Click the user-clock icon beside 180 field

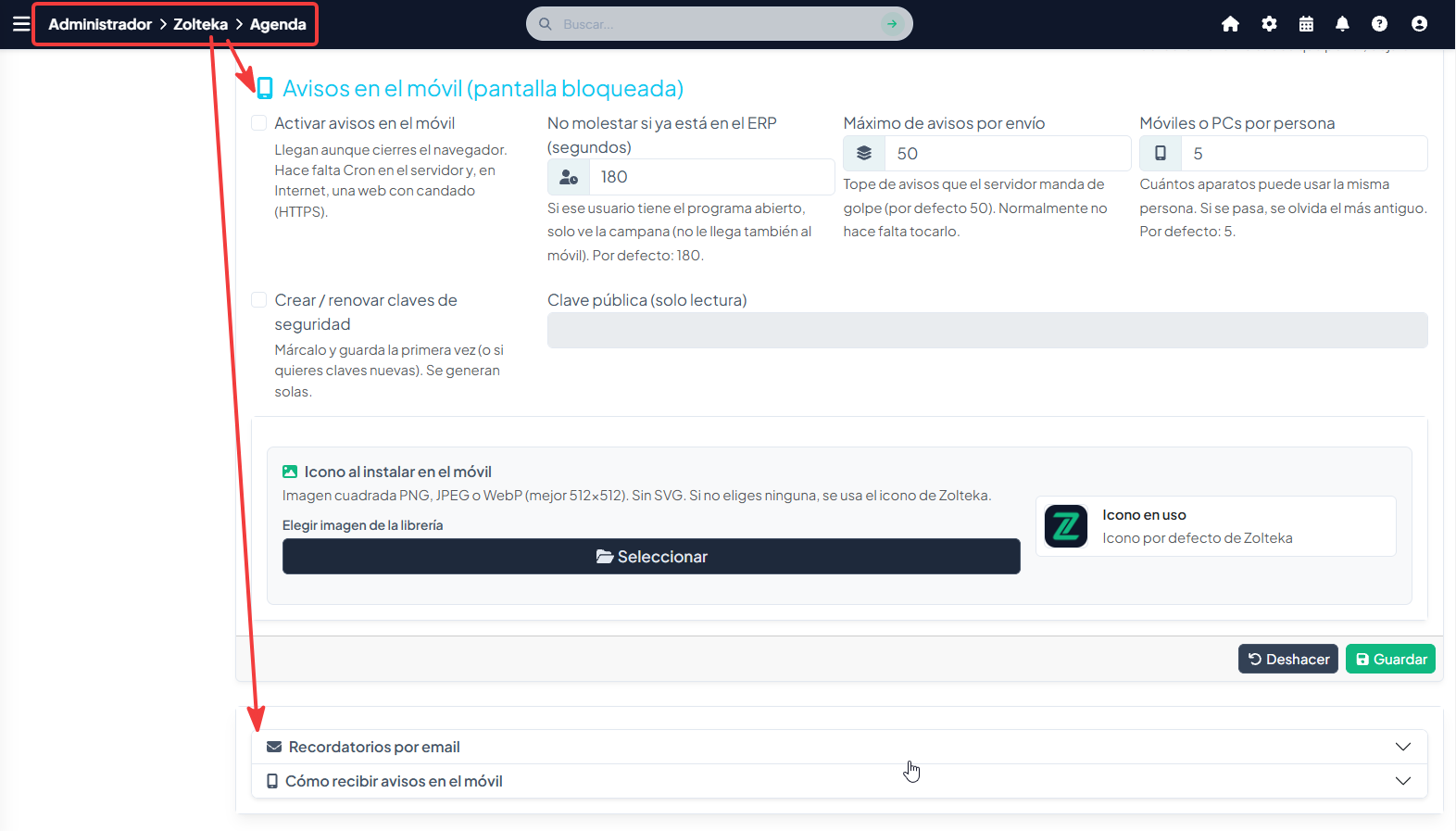pos(569,177)
